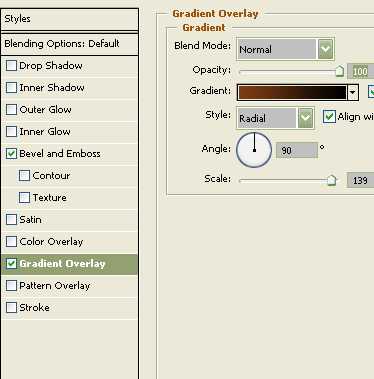The image size is (374, 379).
Task: Enable the Pattern Overlay checkbox
Action: pyautogui.click(x=11, y=286)
